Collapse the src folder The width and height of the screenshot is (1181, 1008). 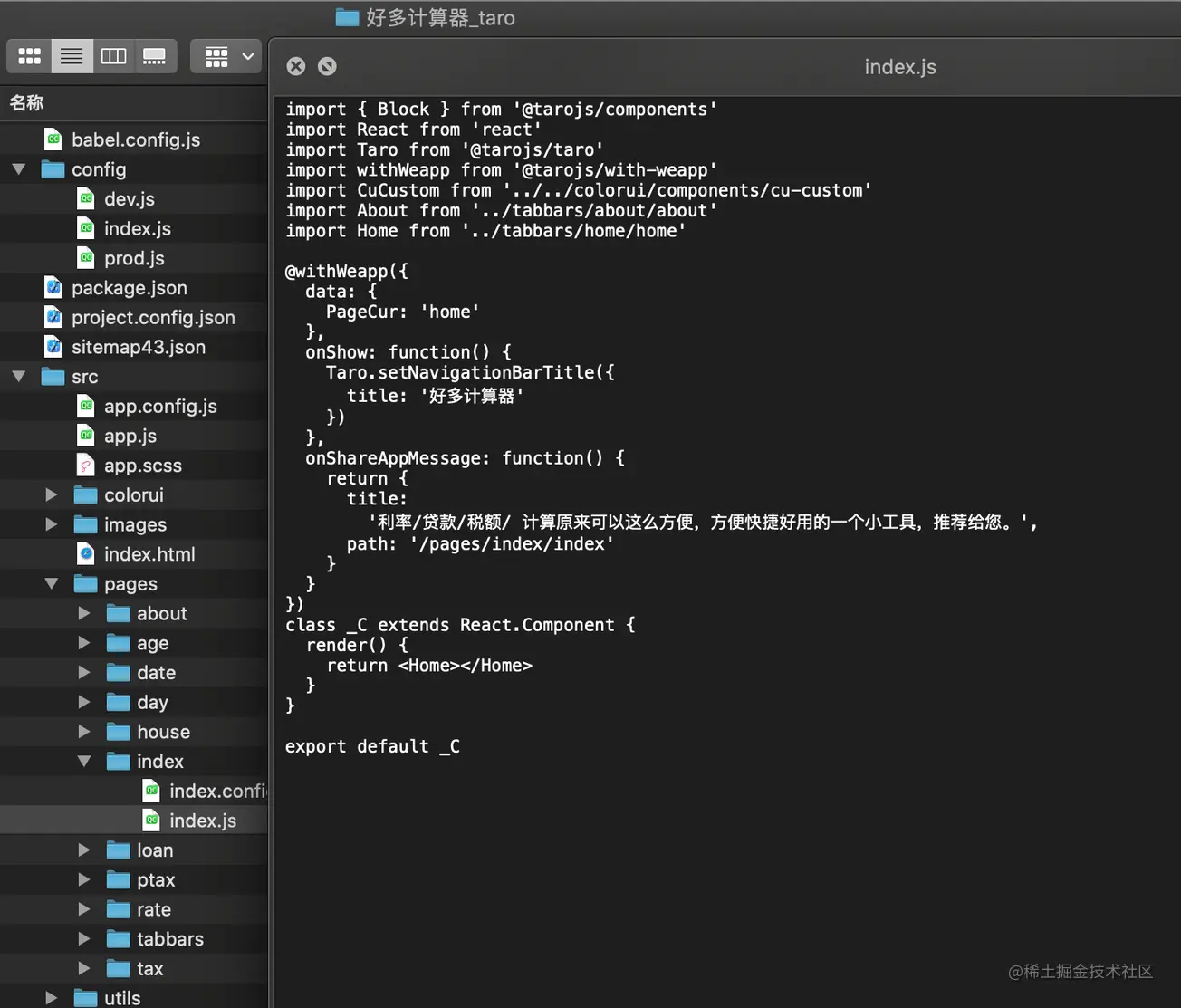(x=19, y=377)
